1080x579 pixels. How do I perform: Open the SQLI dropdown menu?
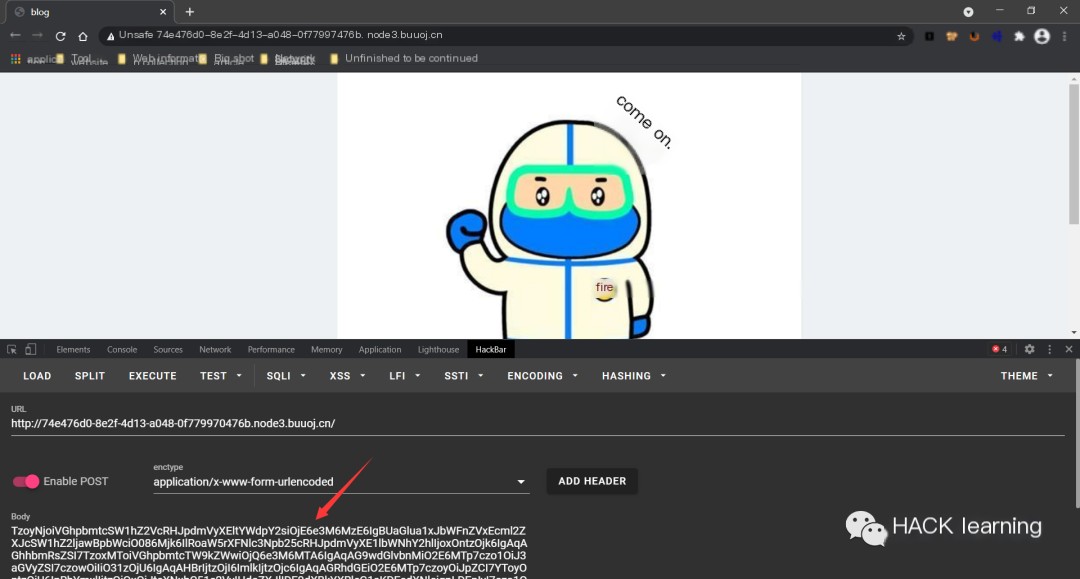pos(286,376)
